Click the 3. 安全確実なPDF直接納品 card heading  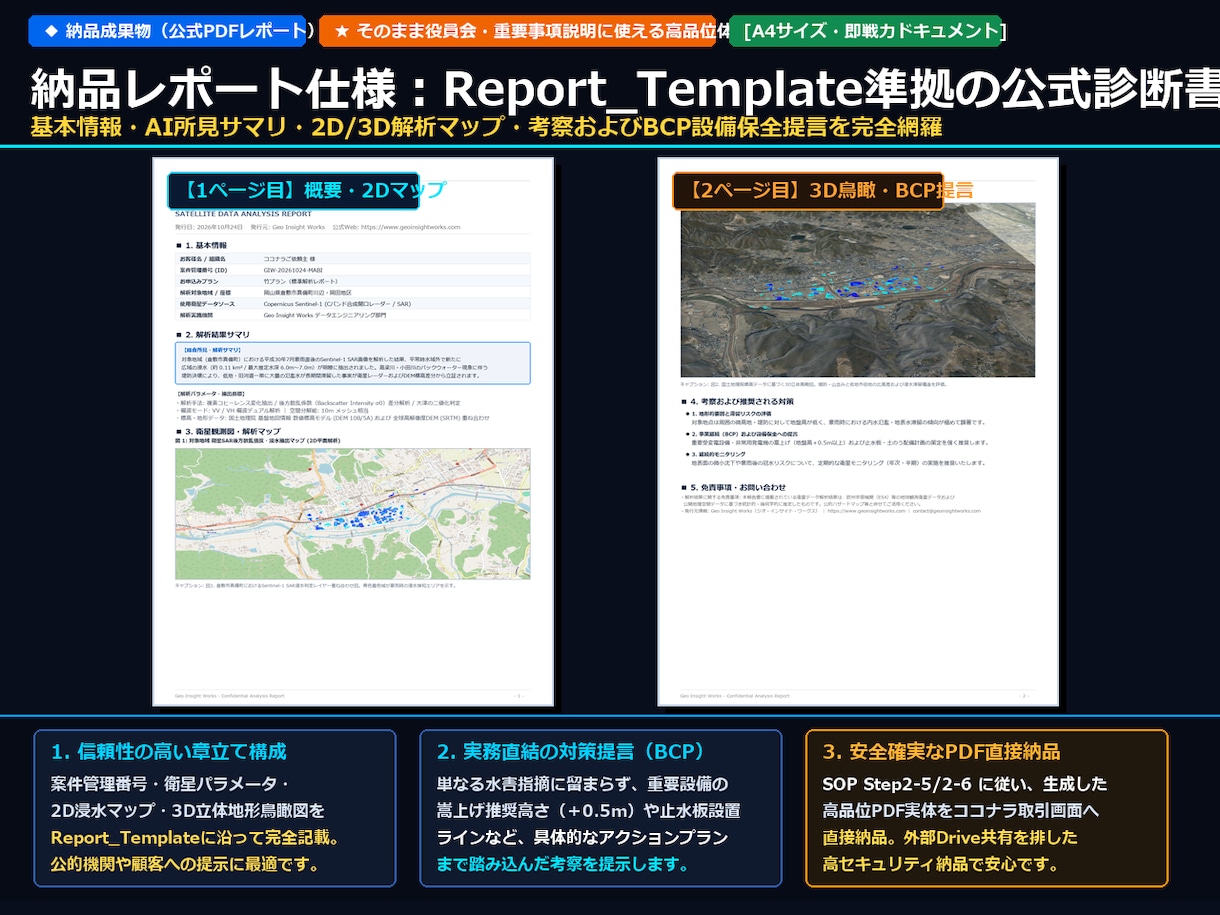pyautogui.click(x=941, y=751)
